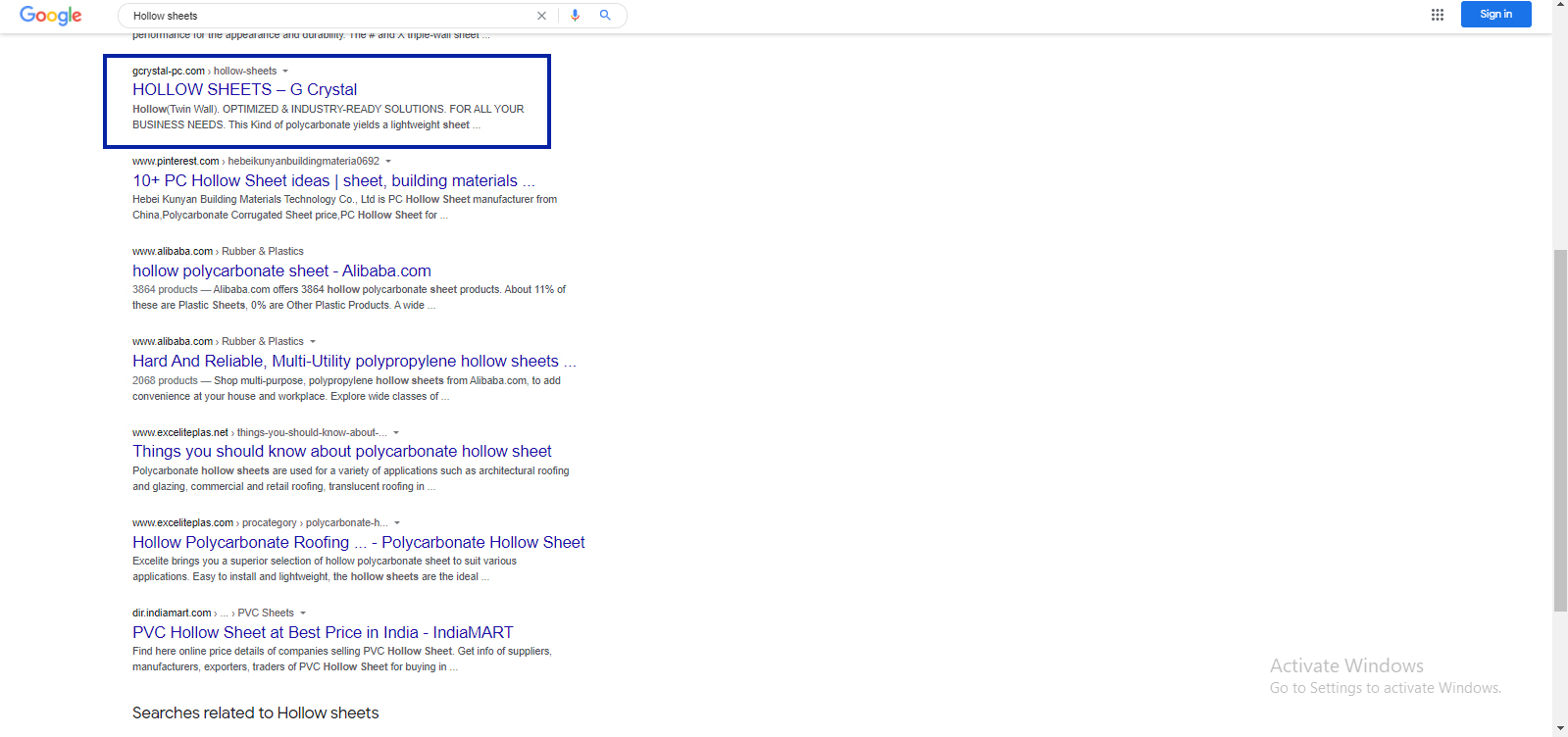Clear the search box text
This screenshot has width=1568, height=737.
541,16
